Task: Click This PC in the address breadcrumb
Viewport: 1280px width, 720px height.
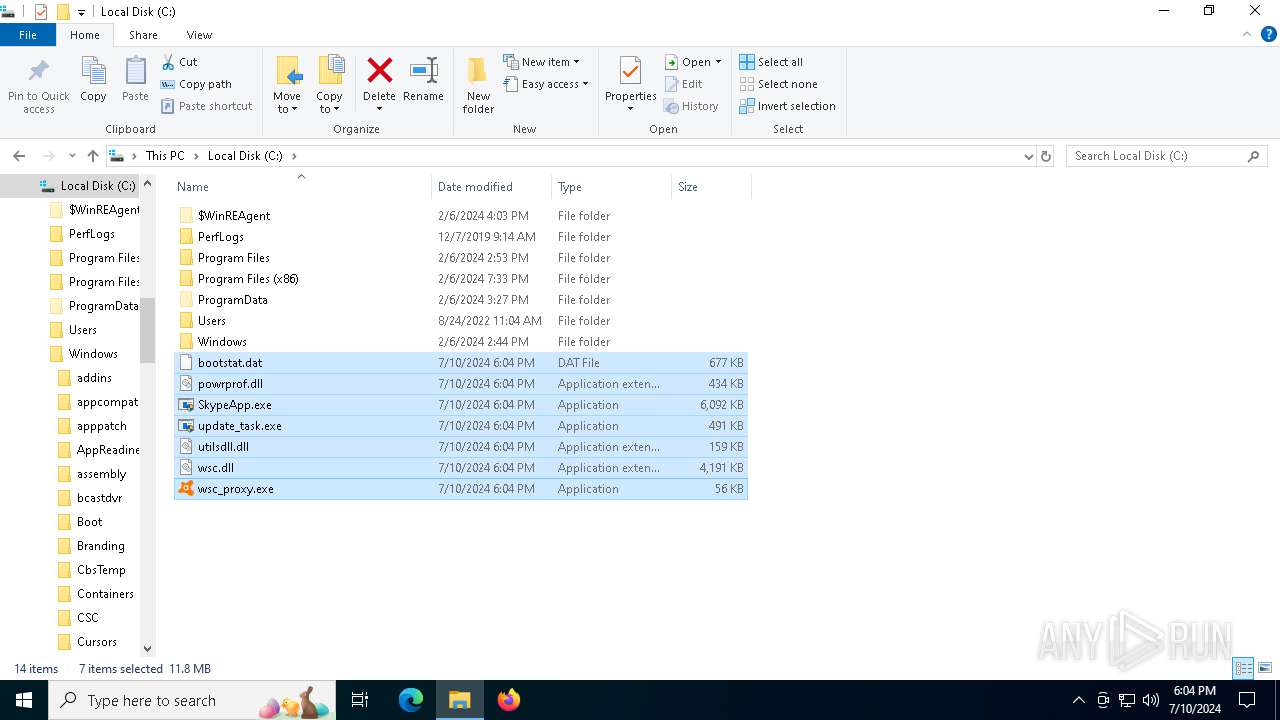Action: pos(165,156)
